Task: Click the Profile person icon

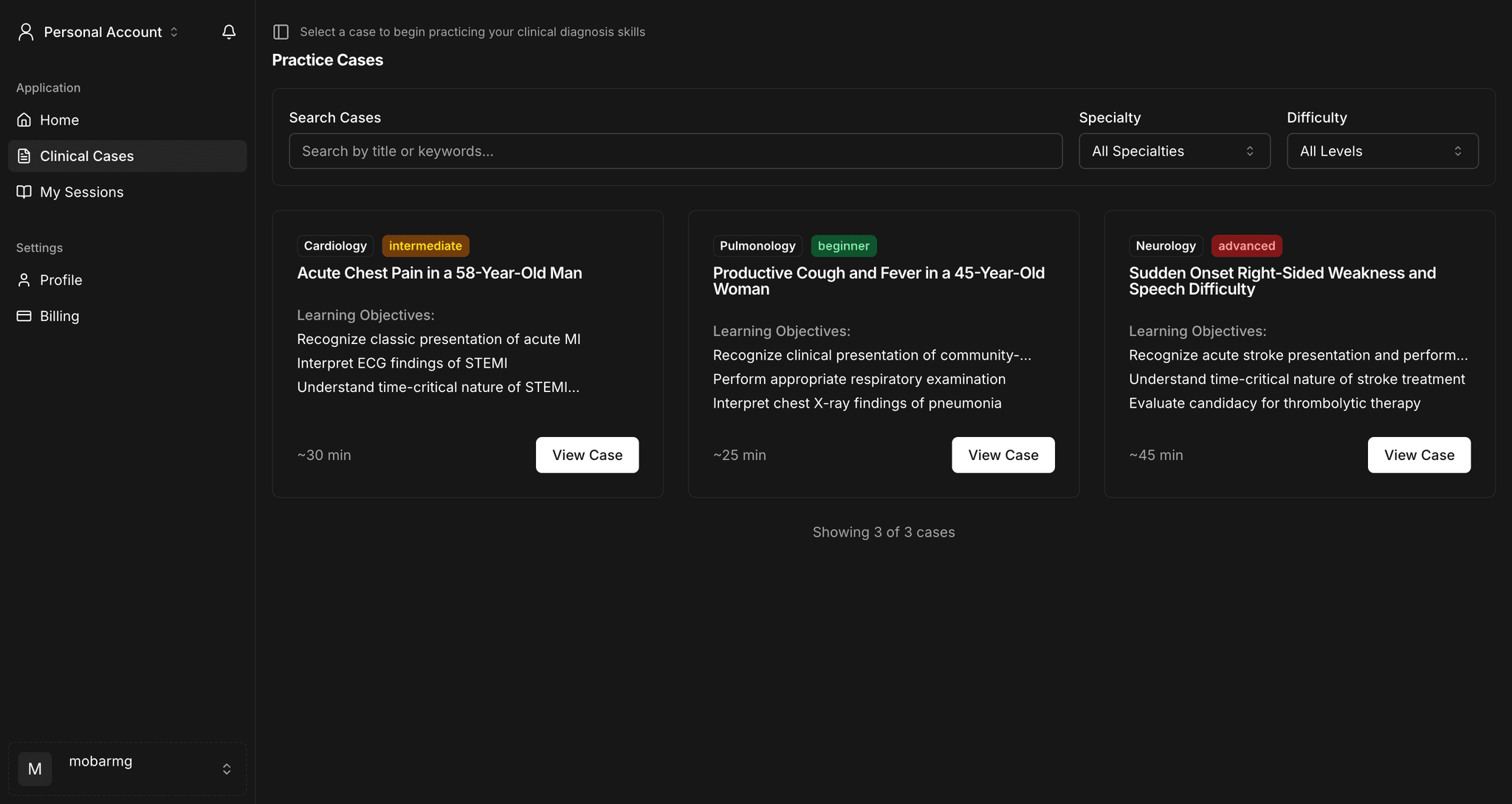Action: coord(24,280)
